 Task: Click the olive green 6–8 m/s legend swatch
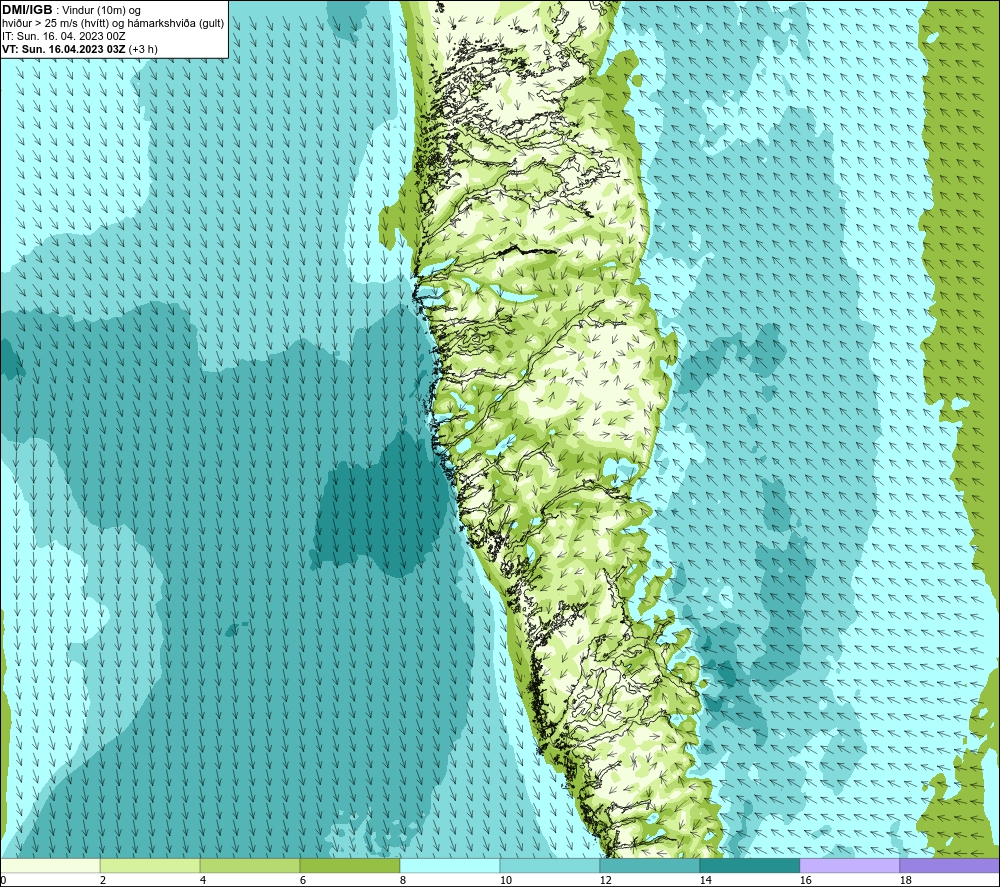pos(349,865)
